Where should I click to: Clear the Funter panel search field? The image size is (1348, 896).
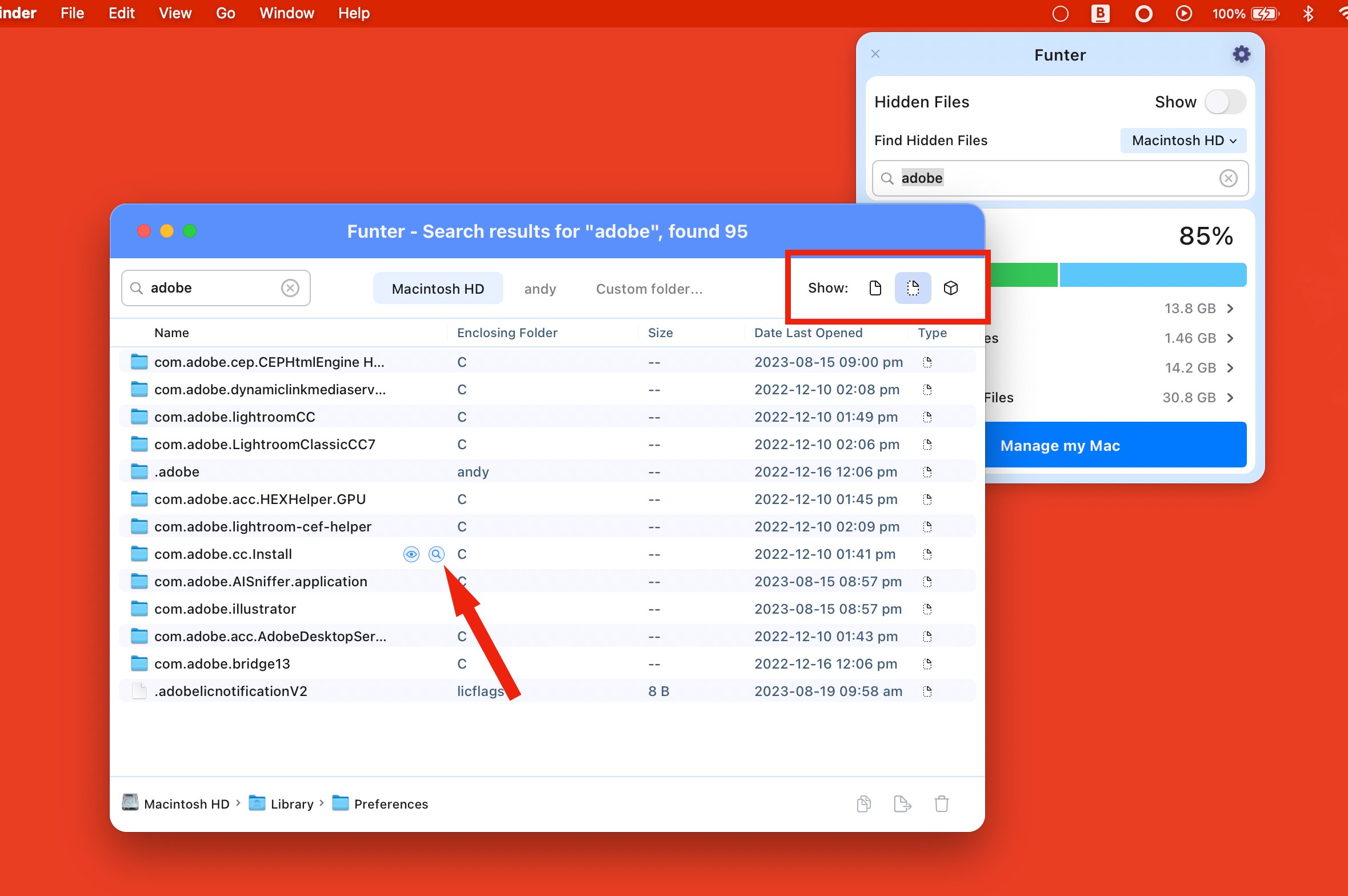[x=1228, y=178]
